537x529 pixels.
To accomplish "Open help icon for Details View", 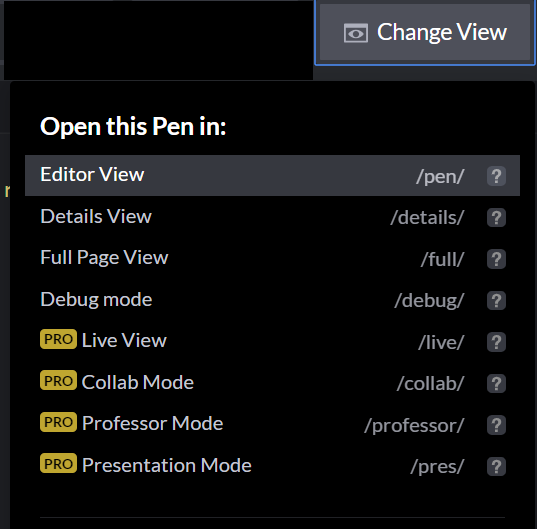I will pos(496,217).
